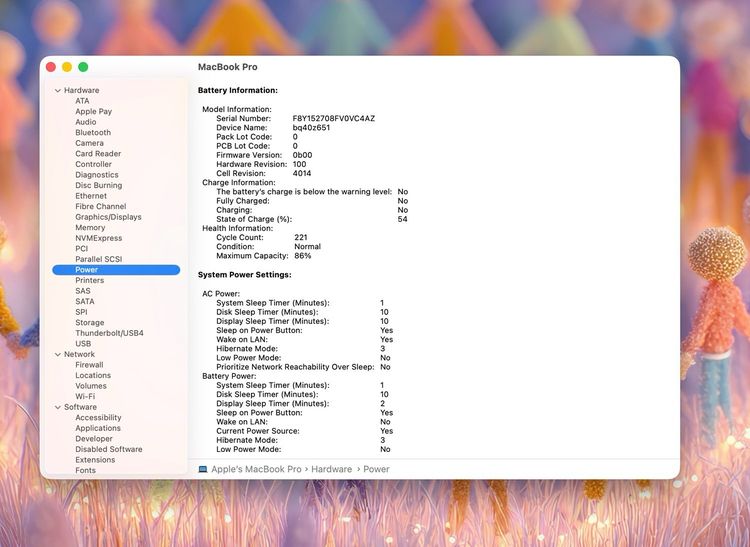Select ATA in the sidebar
The width and height of the screenshot is (750, 547).
coord(82,101)
